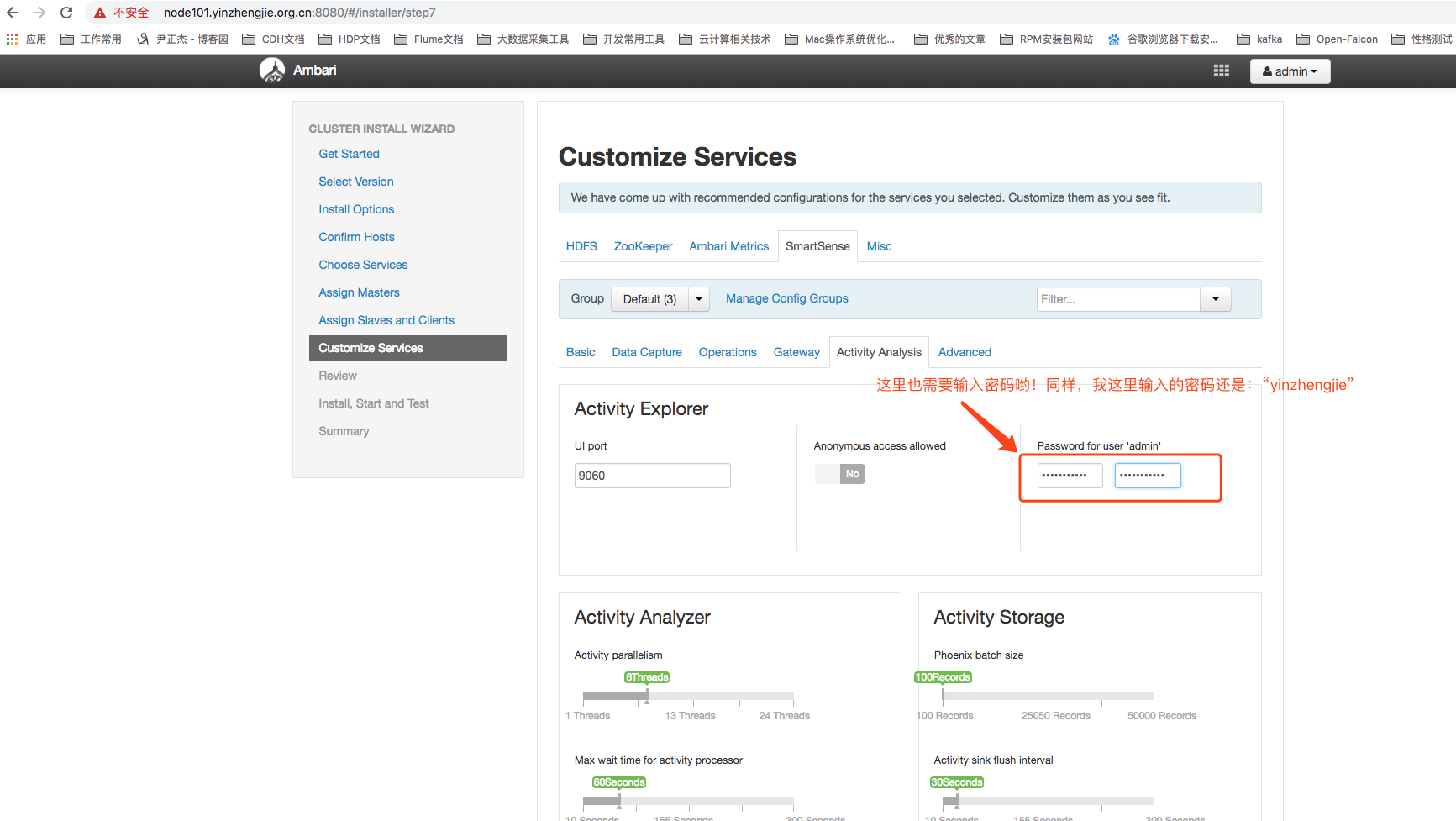This screenshot has height=821, width=1456.
Task: Click the first admin password field
Action: (1070, 476)
